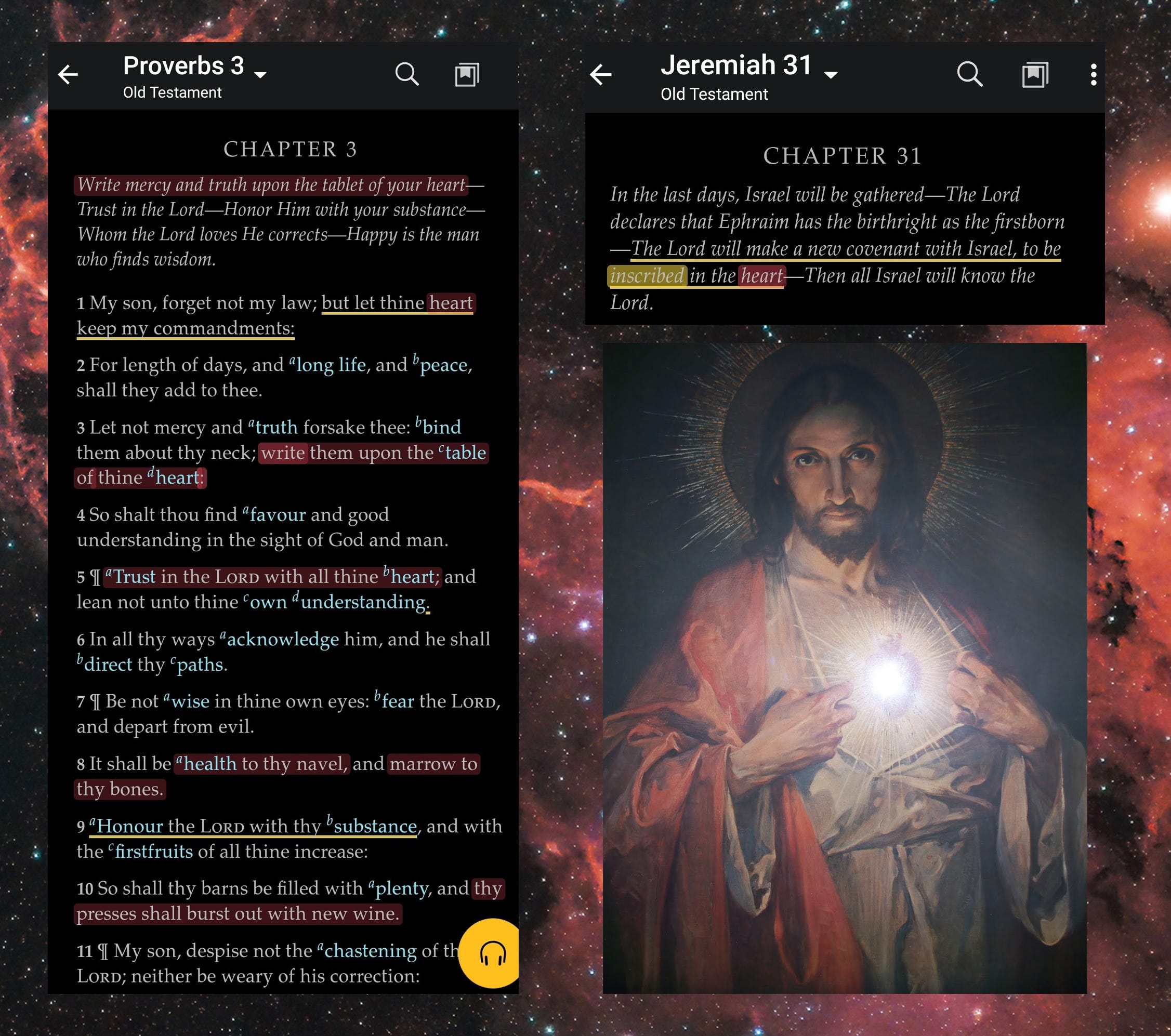Go back from the Proverbs 3 screen

click(x=68, y=74)
